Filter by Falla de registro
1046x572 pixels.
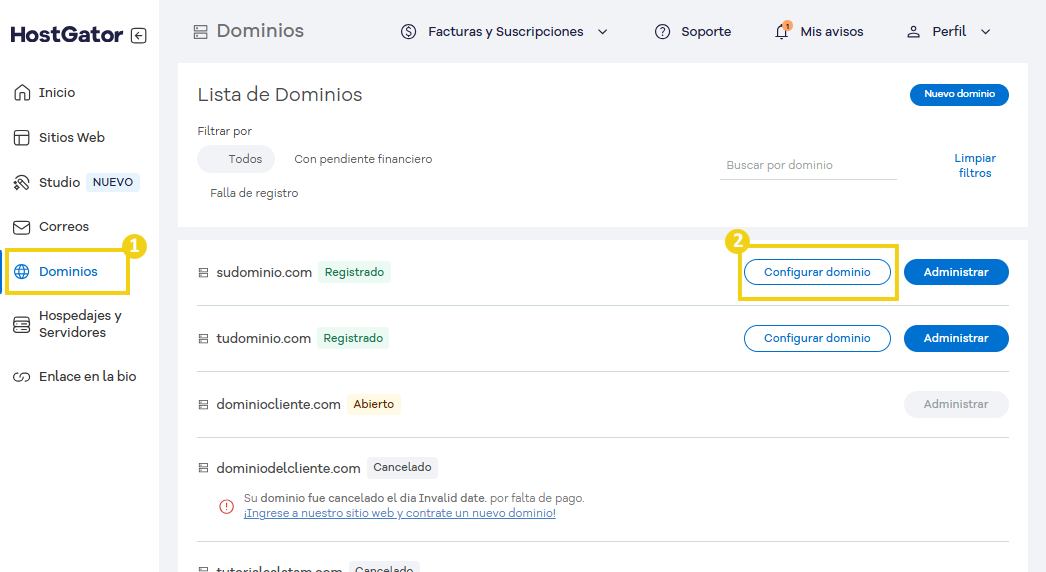point(254,193)
